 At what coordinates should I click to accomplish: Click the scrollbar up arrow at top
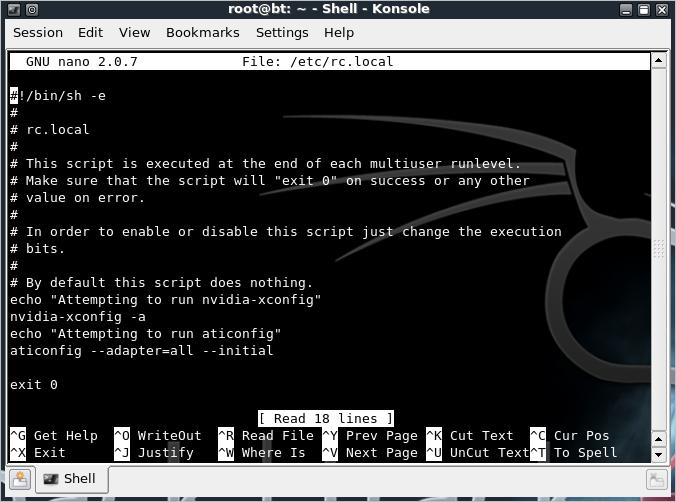click(x=658, y=60)
